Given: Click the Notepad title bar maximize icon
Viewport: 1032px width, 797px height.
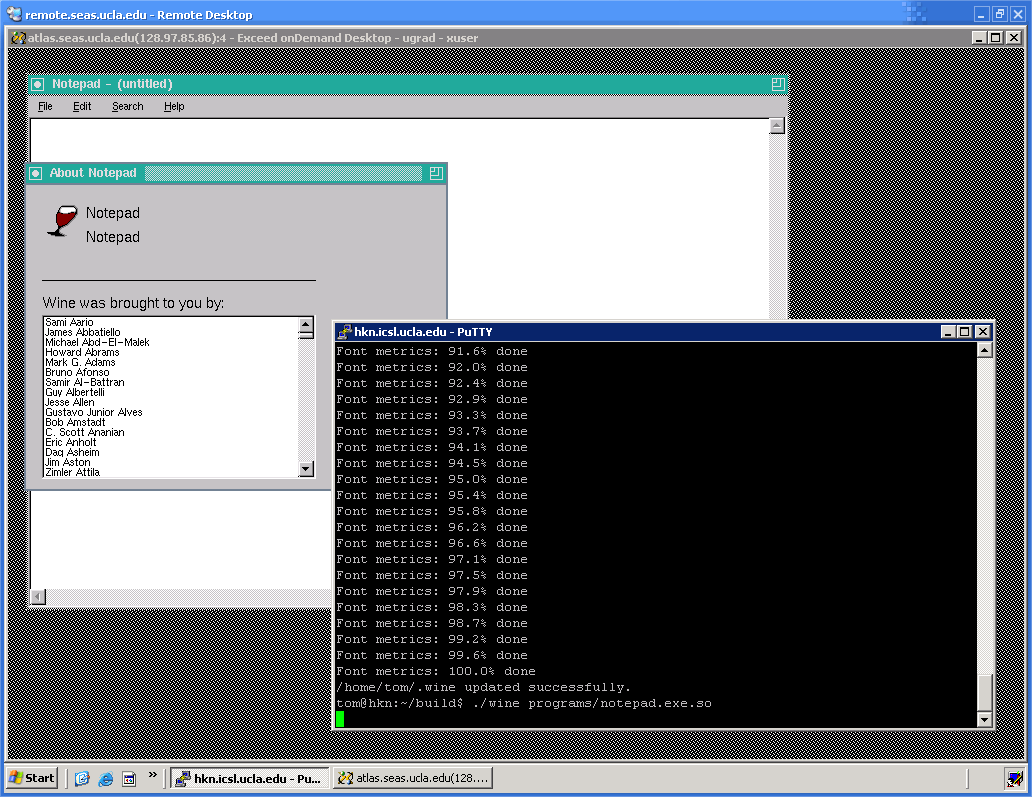Looking at the screenshot, I should 778,84.
